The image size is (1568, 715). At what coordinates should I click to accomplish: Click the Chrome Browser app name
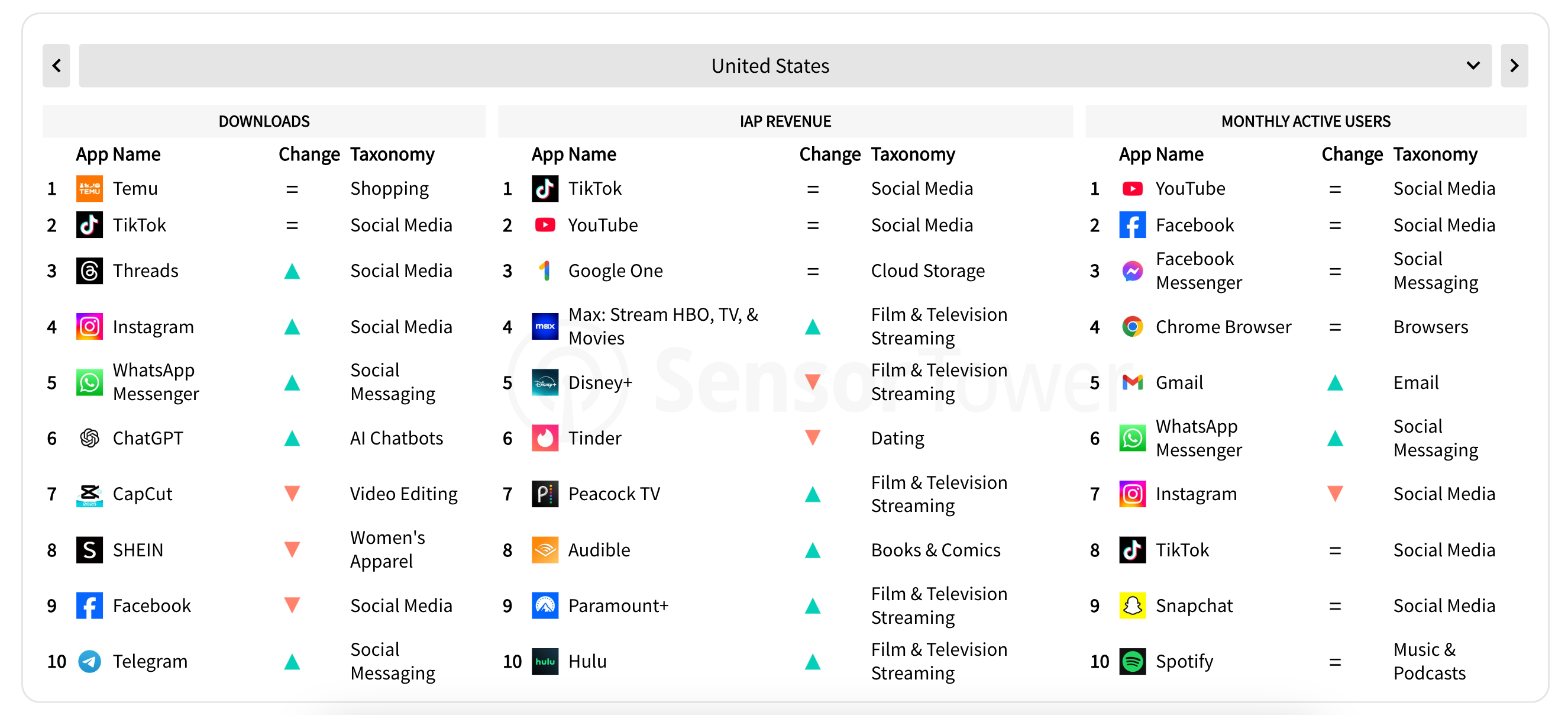coord(1223,327)
